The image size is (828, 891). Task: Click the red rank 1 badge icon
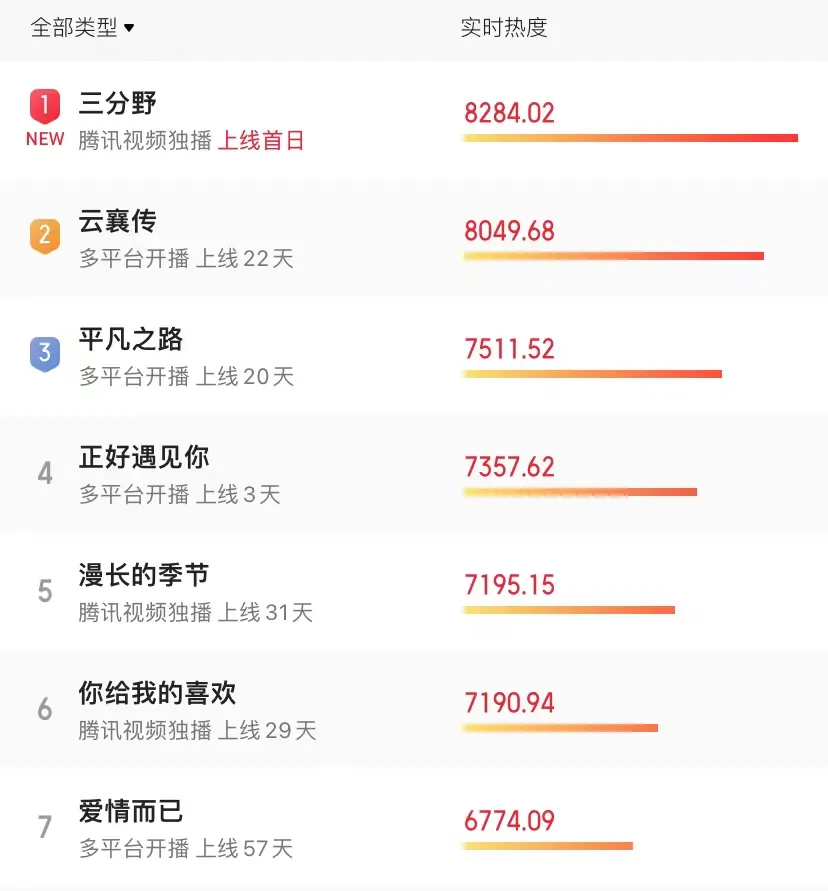coord(45,106)
